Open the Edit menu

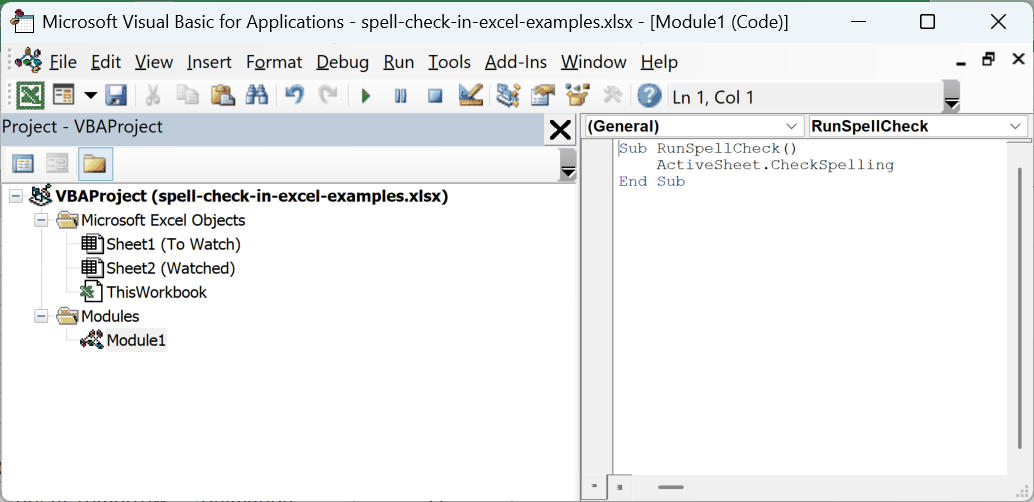tap(106, 62)
